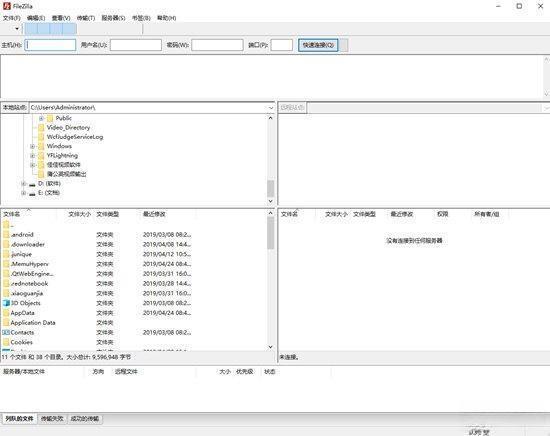Viewport: 550px width, 436px height.
Task: Click the .MemuHyperv folder icon
Action: click(6, 264)
